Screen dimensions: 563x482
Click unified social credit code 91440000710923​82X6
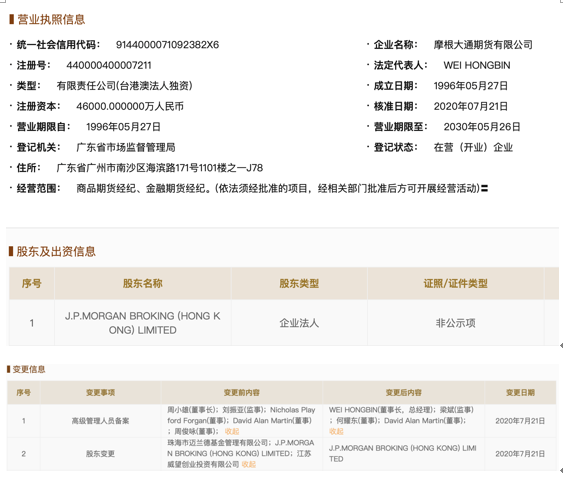coord(167,45)
